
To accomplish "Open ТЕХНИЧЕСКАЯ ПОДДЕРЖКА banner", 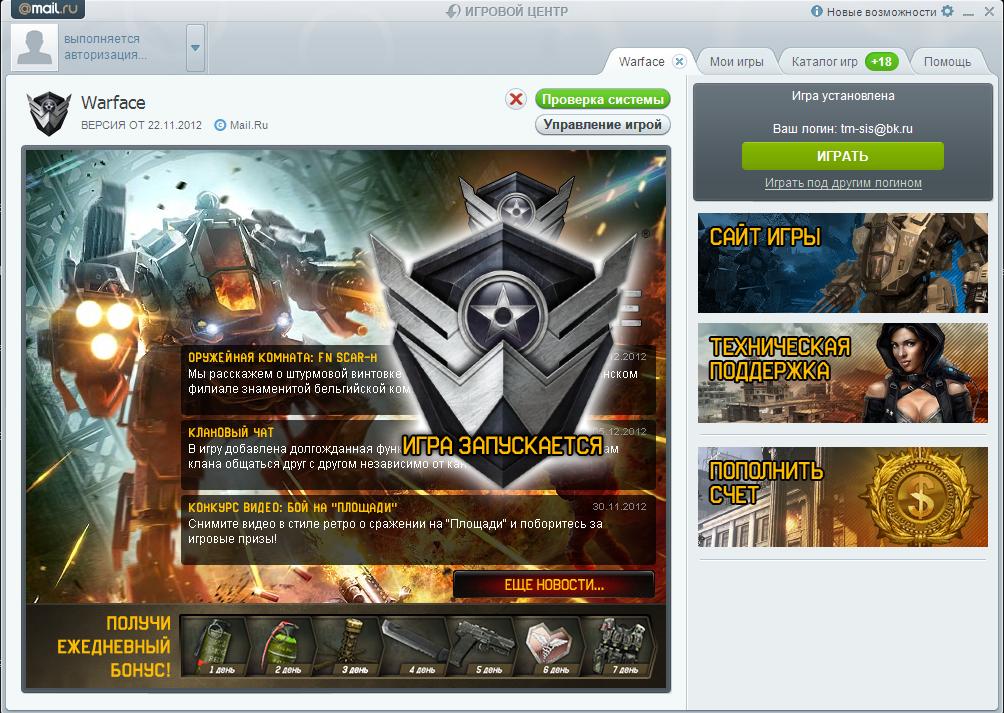I will click(843, 373).
